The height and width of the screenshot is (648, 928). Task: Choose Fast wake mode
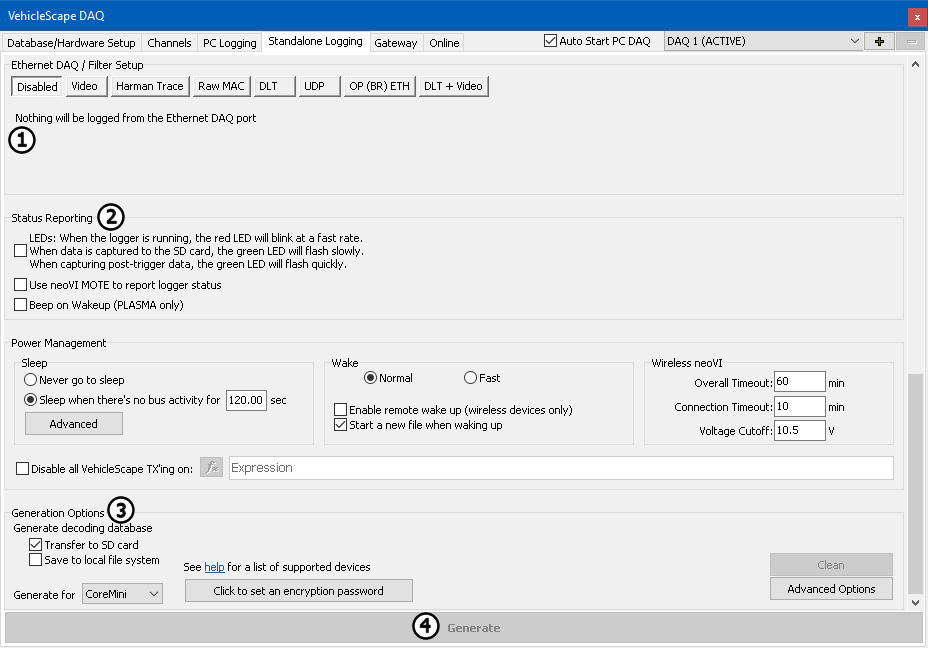(470, 378)
